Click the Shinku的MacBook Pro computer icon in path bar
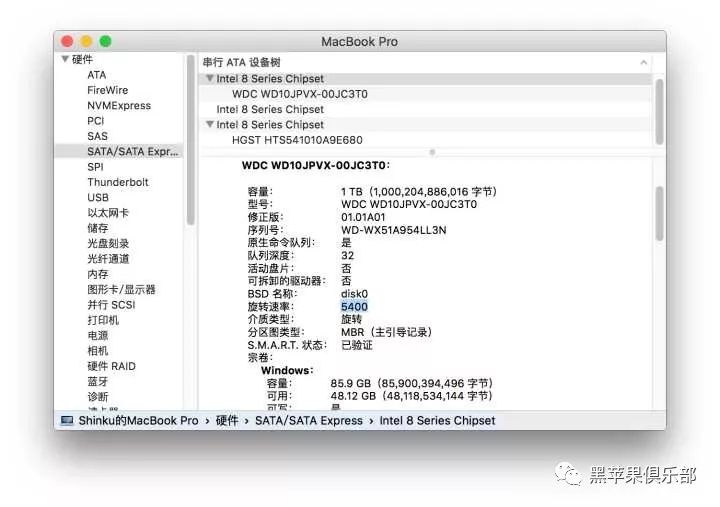This screenshot has height=507, width=720. point(67,420)
